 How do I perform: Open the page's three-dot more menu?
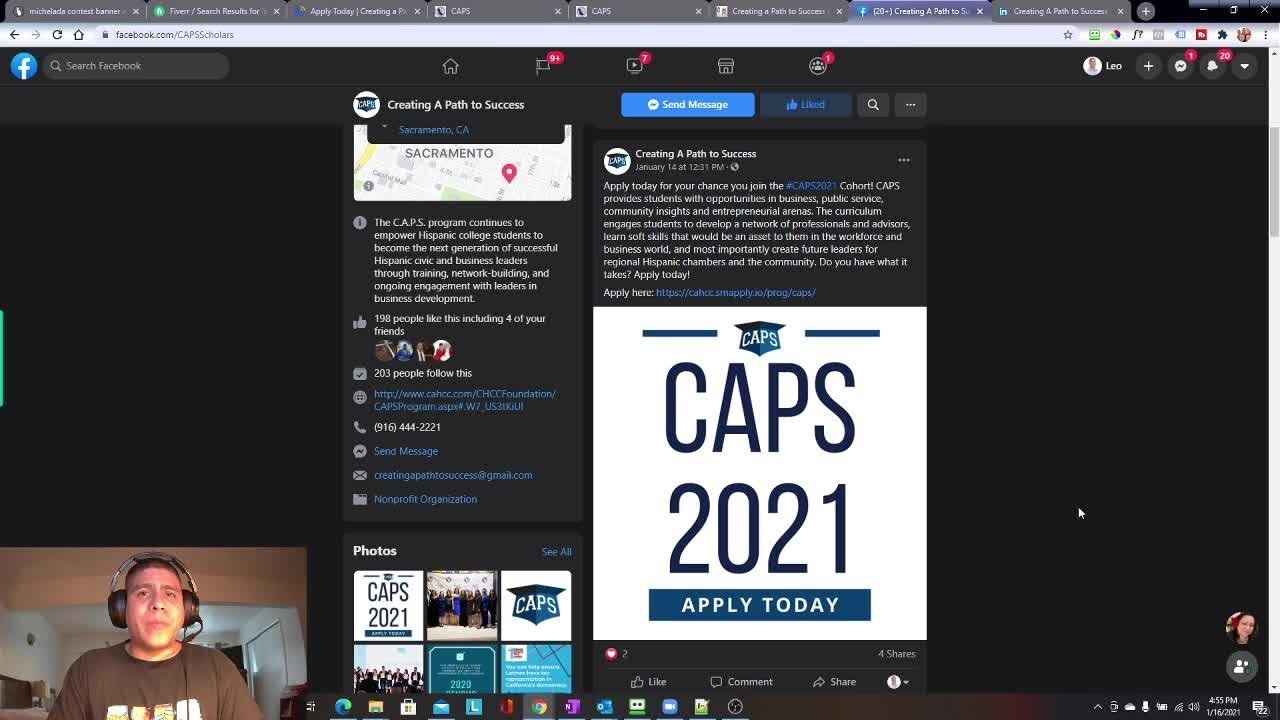[x=910, y=104]
